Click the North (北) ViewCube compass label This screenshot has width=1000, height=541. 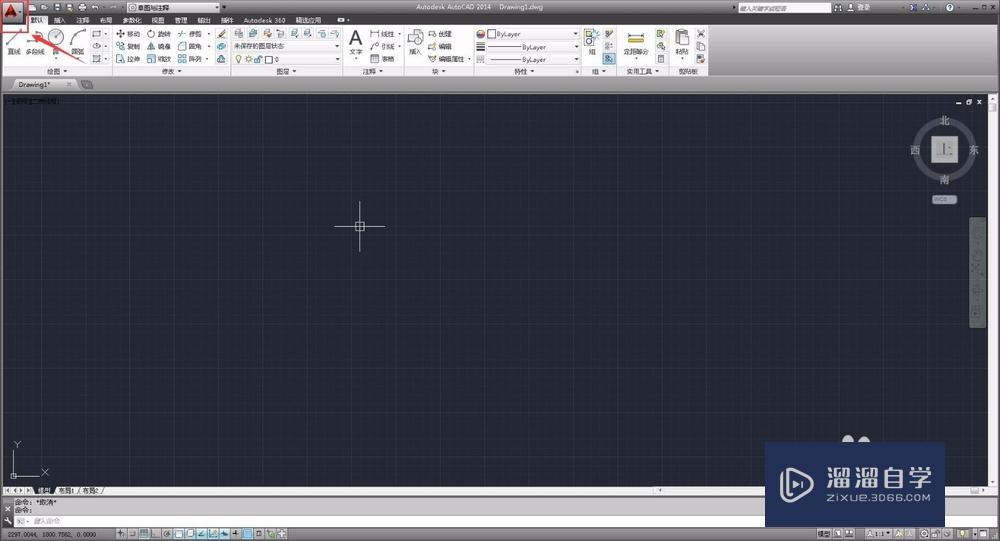click(x=945, y=121)
